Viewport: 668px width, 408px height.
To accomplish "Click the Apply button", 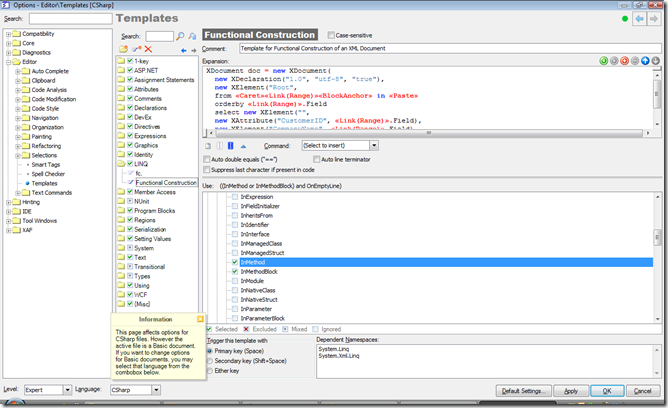I will (571, 391).
